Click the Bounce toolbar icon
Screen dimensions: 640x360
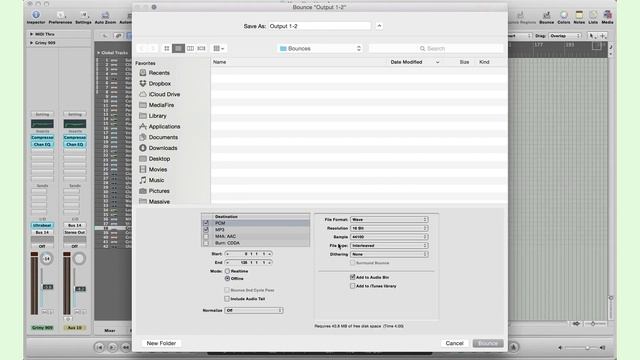[x=547, y=17]
